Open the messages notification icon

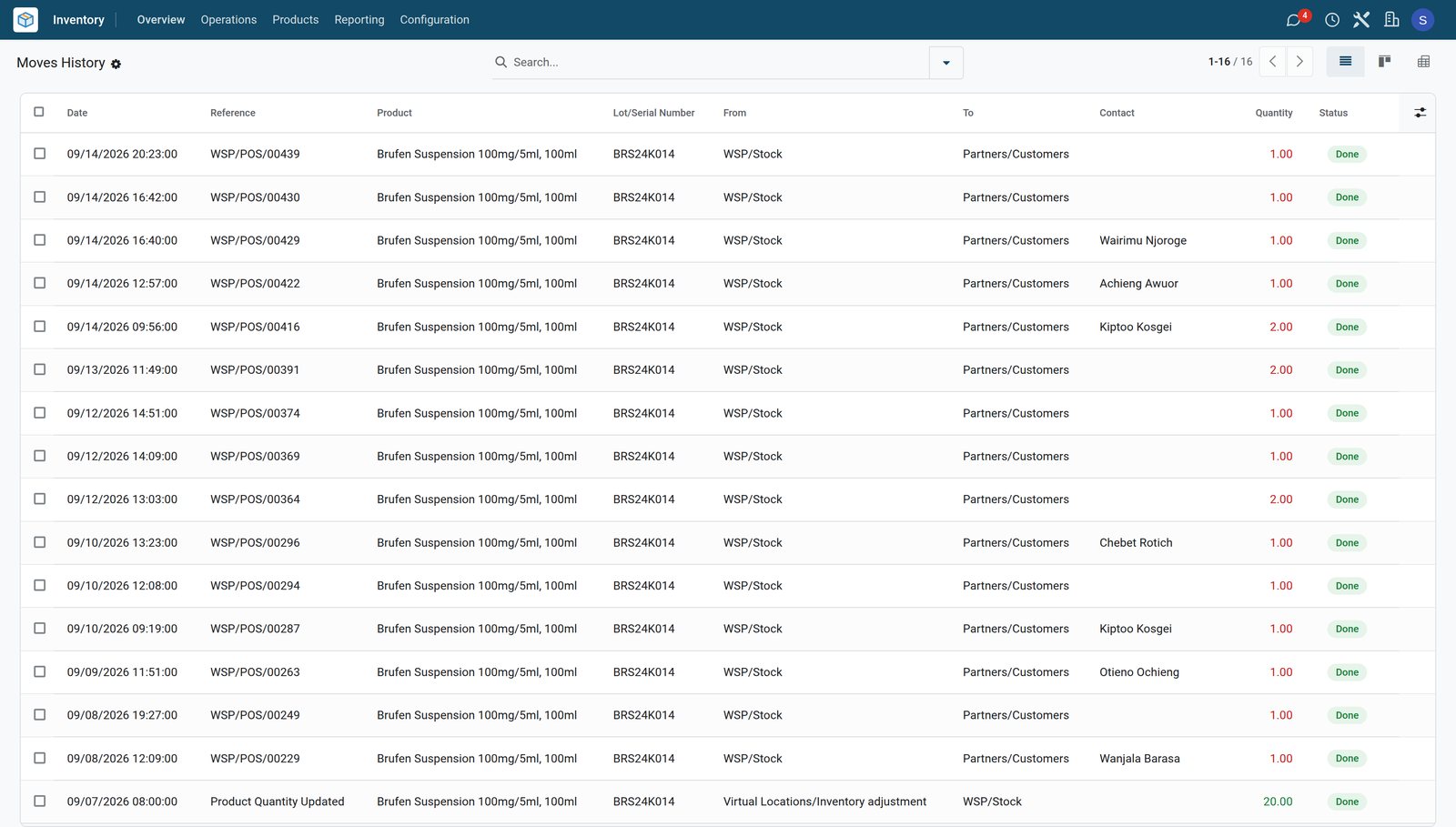(x=1294, y=19)
